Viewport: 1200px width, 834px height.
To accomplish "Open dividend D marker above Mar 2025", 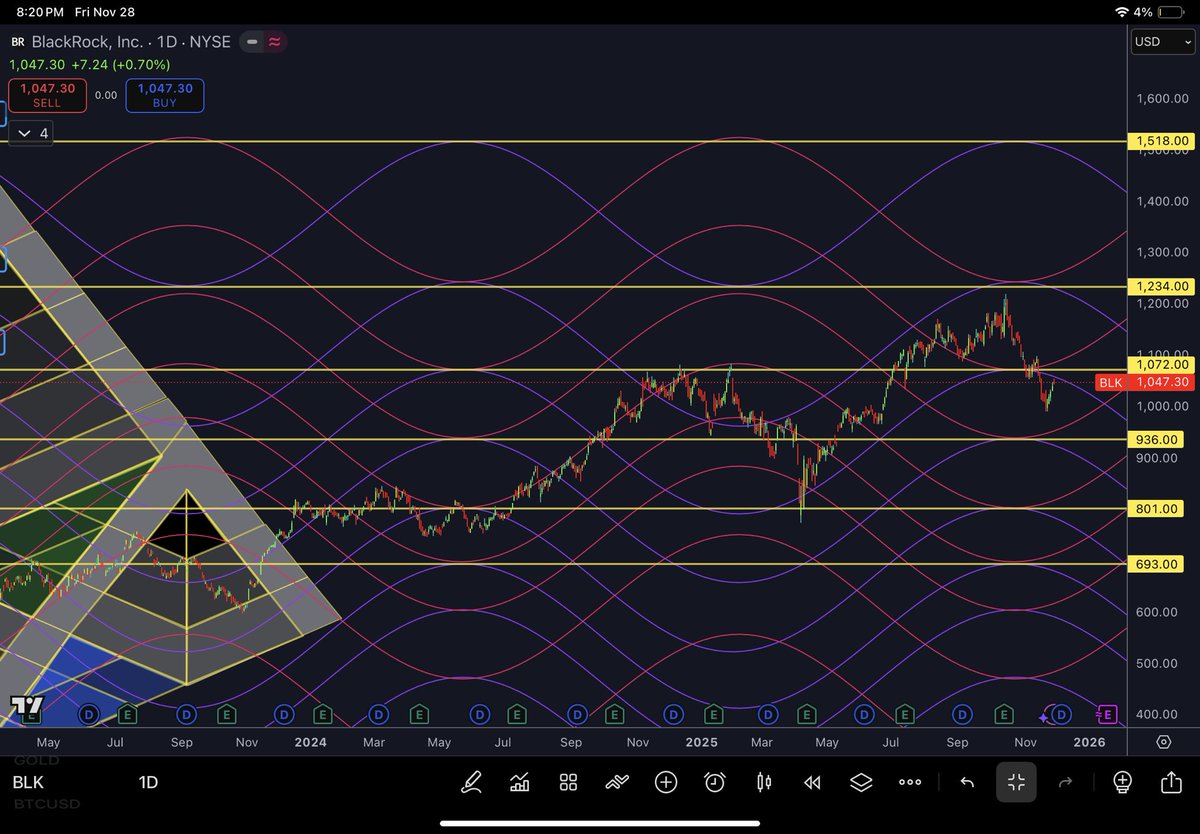I will tap(768, 714).
